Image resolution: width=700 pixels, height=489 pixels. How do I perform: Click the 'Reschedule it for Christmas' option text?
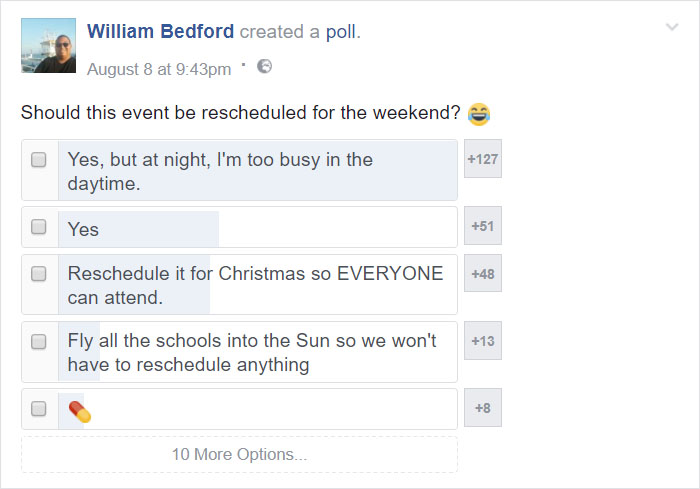(255, 285)
